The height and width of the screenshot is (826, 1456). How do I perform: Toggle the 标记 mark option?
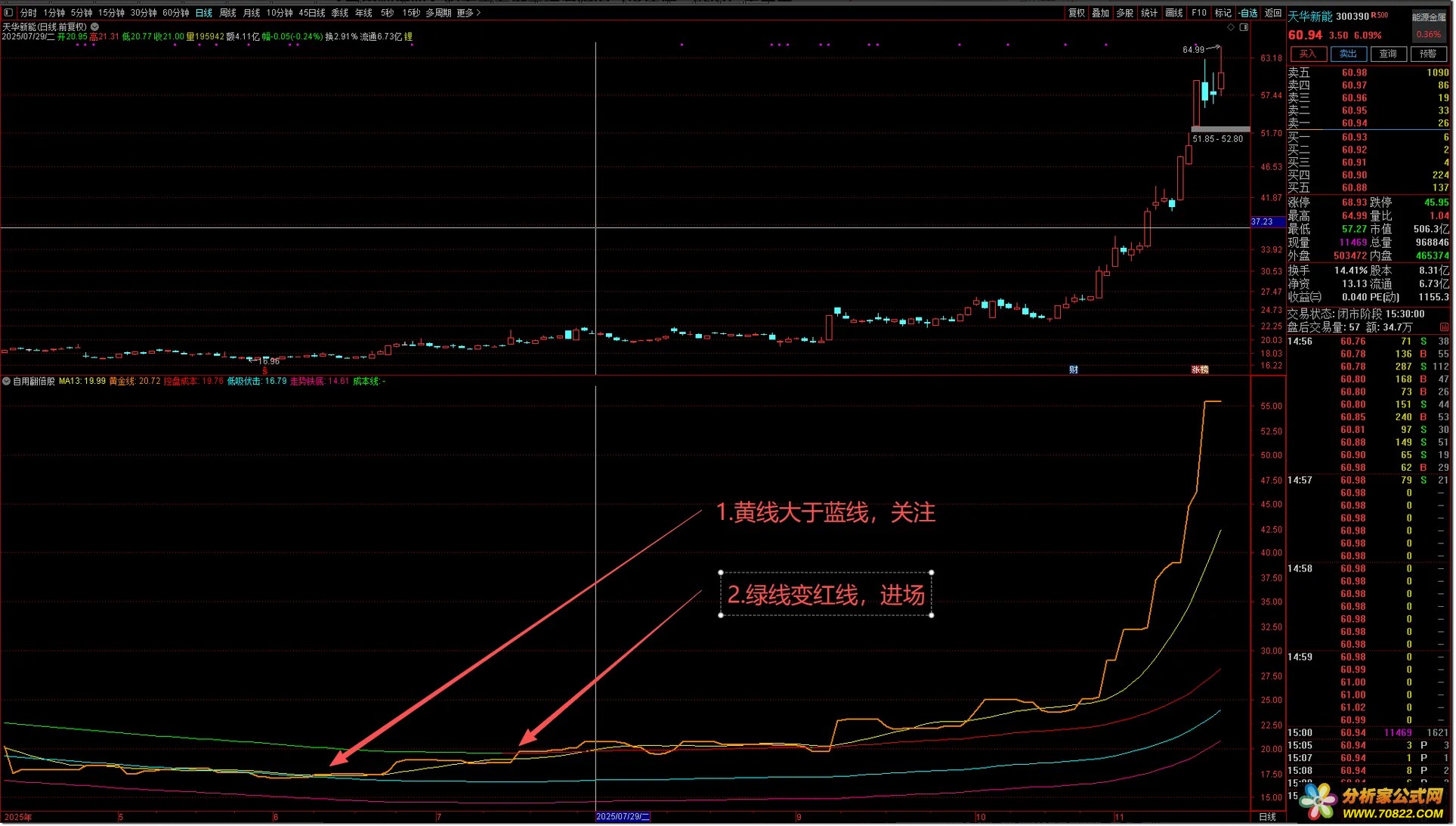1223,13
